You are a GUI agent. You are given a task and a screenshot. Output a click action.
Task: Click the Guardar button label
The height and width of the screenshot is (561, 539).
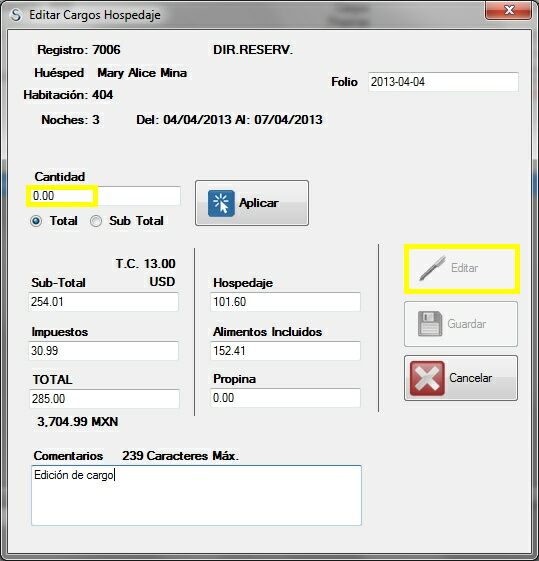[x=466, y=324]
